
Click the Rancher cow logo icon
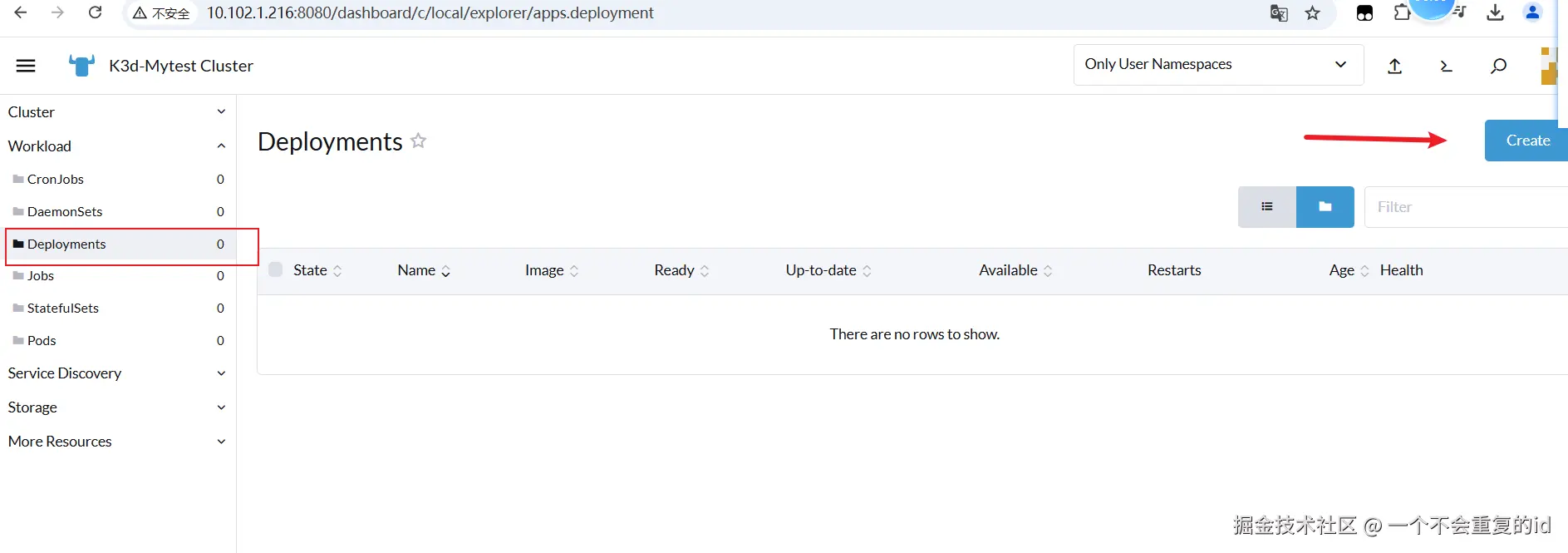pyautogui.click(x=81, y=66)
